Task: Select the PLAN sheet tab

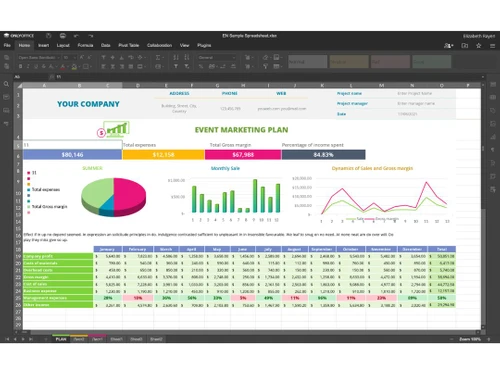Action: pyautogui.click(x=61, y=339)
